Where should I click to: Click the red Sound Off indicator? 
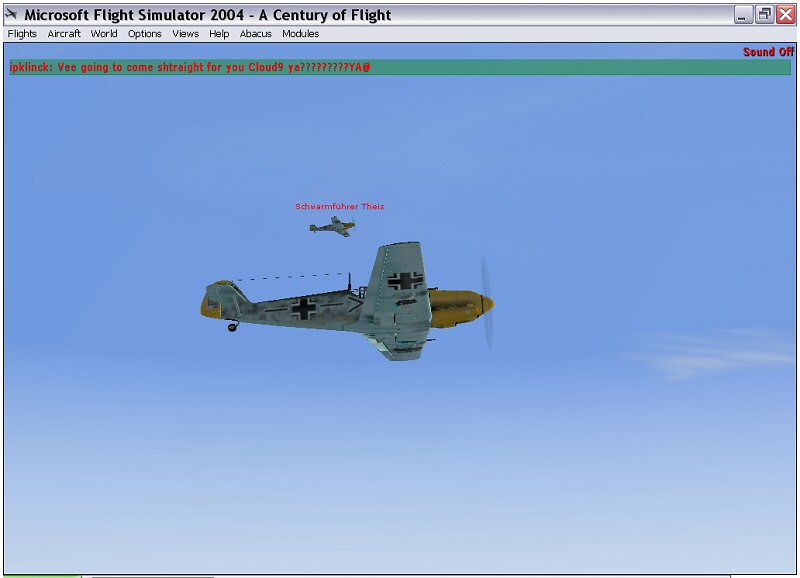(x=768, y=52)
